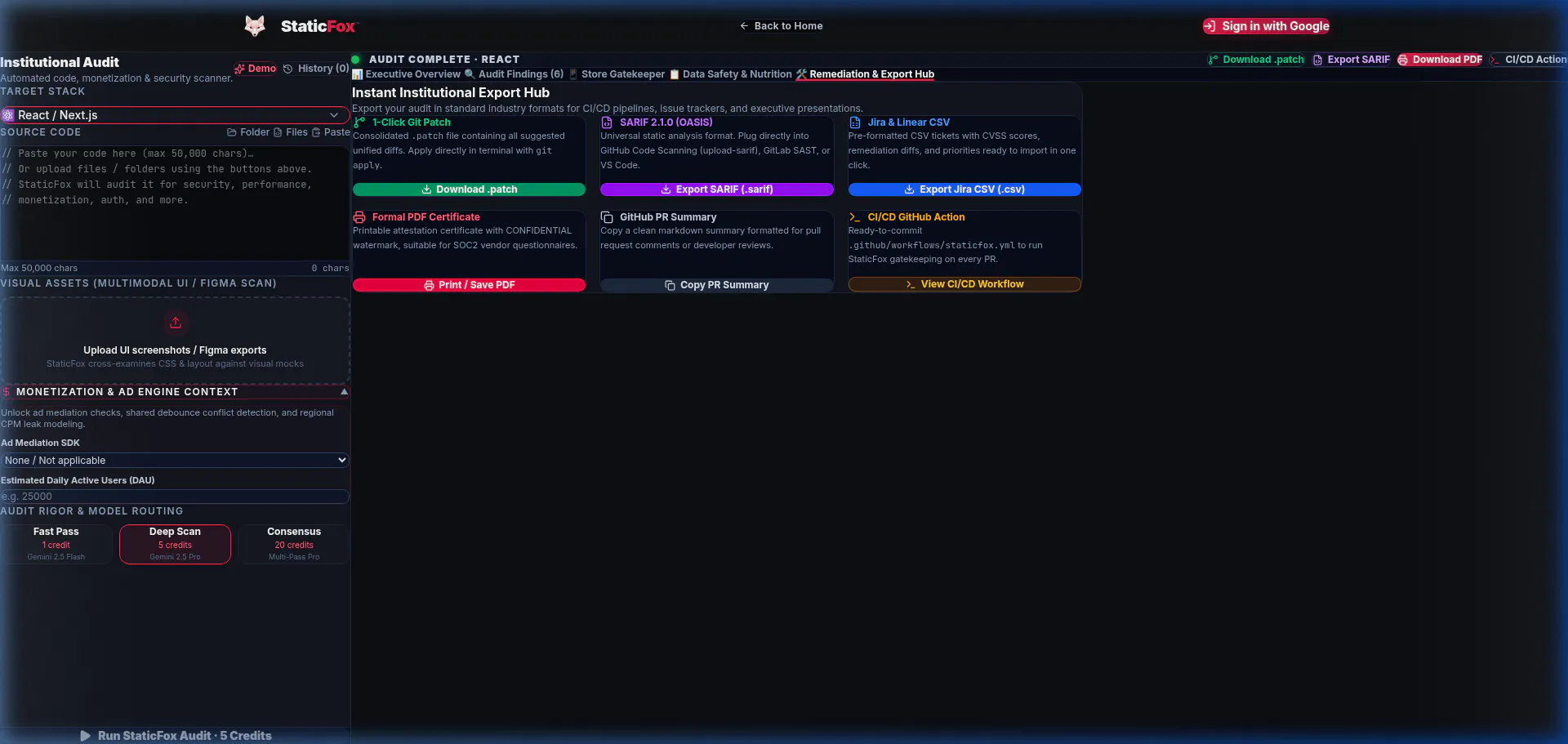
Task: Click the Export Jira CSV (.csv) button
Action: point(964,189)
